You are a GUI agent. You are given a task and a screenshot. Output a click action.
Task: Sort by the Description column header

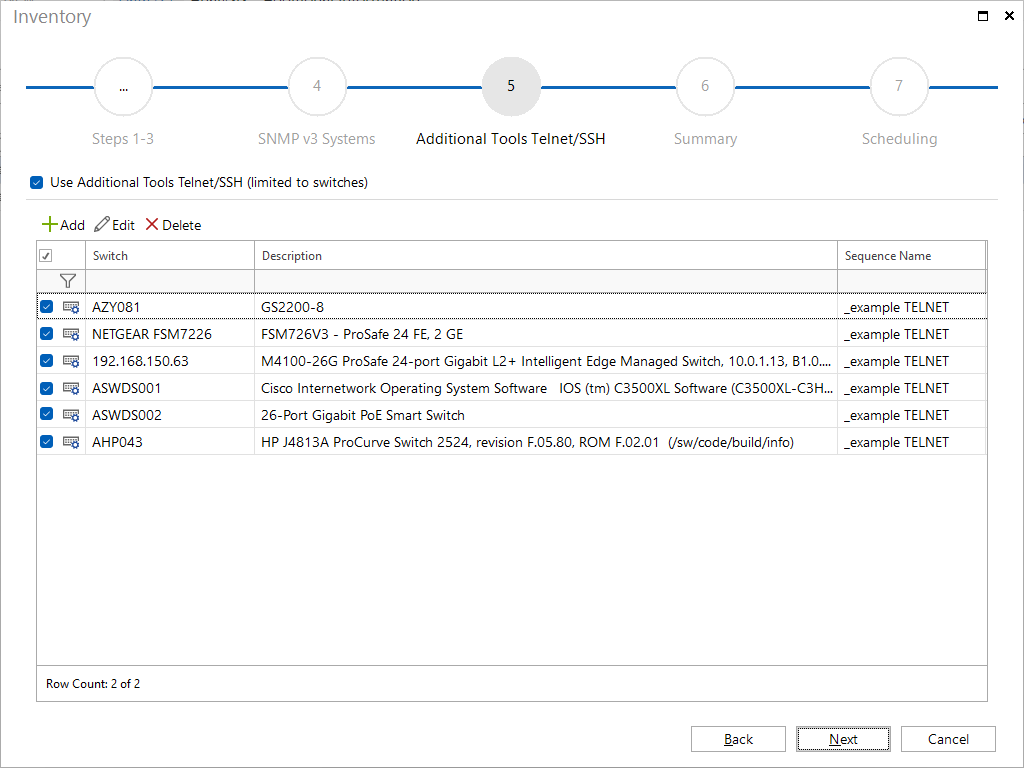[x=546, y=256]
